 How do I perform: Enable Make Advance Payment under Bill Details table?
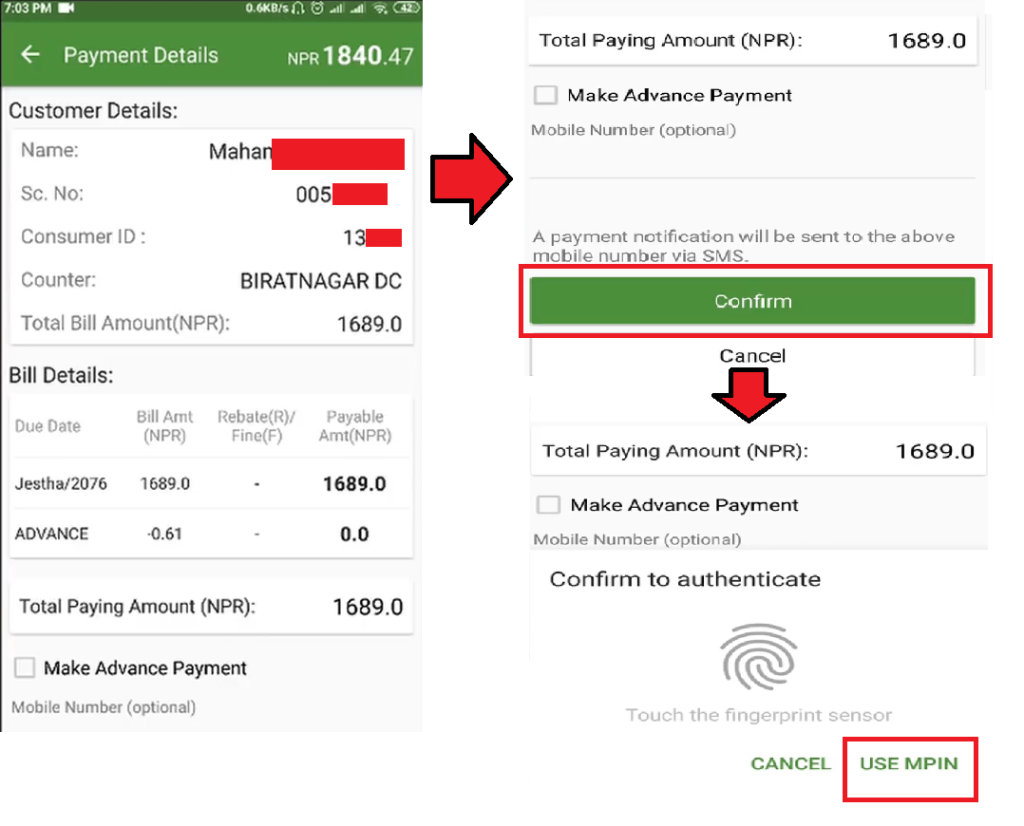pyautogui.click(x=25, y=668)
